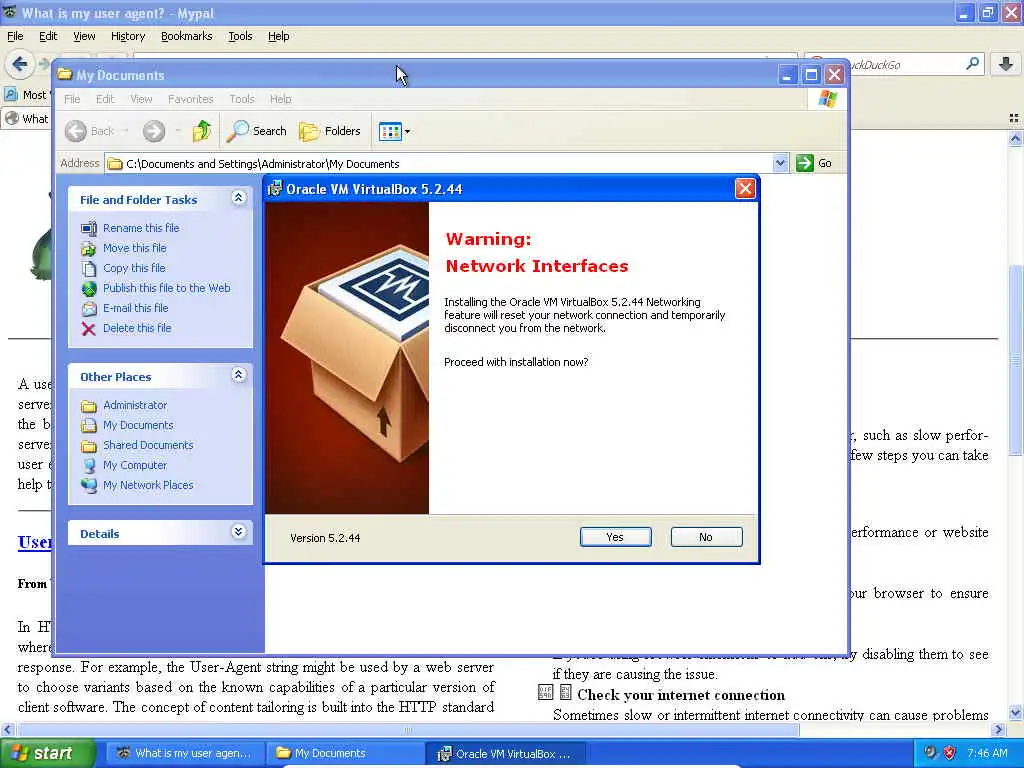Click the Mypal horizontal scrollbar thumb

[408, 729]
